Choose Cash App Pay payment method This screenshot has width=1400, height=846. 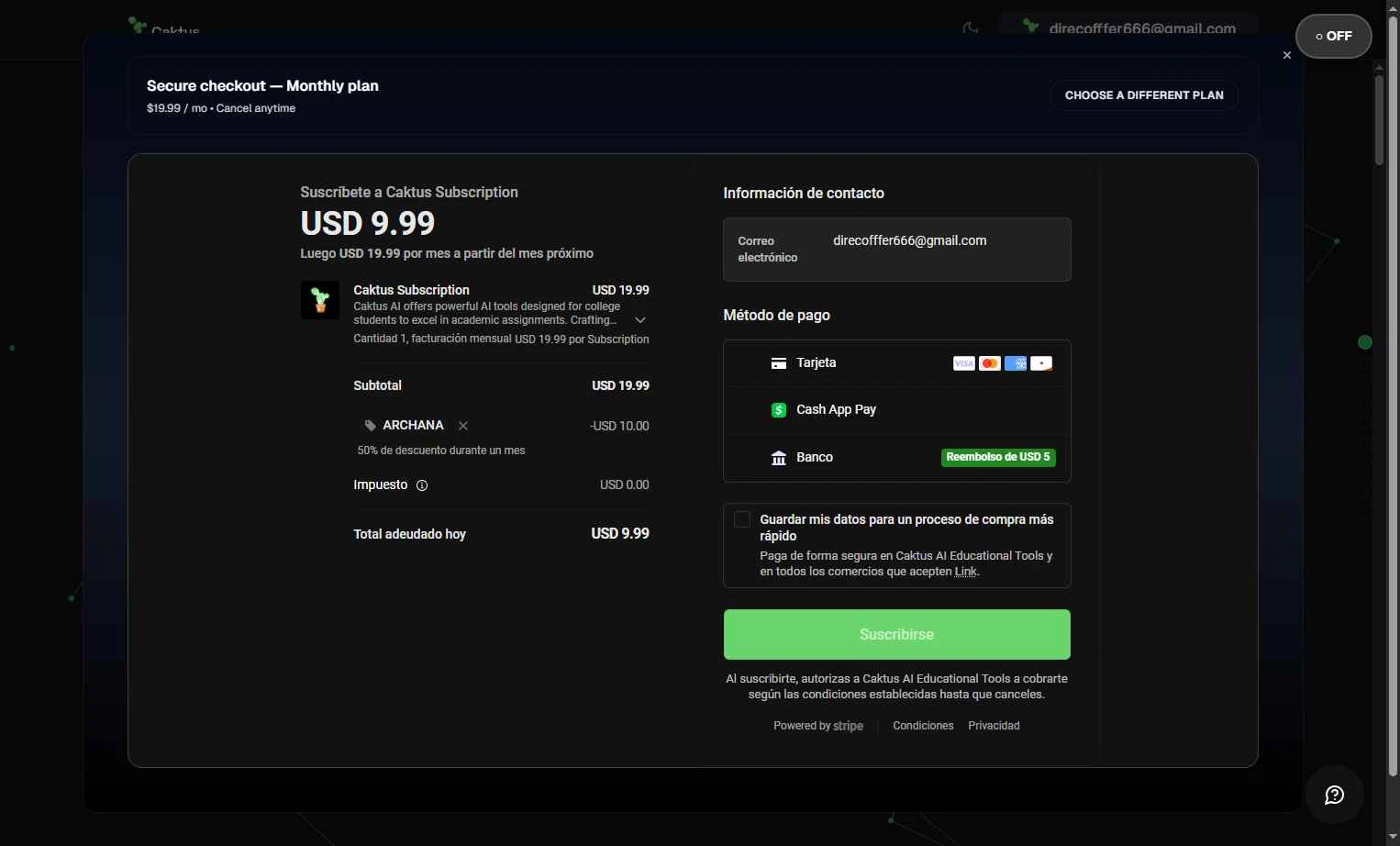(897, 410)
